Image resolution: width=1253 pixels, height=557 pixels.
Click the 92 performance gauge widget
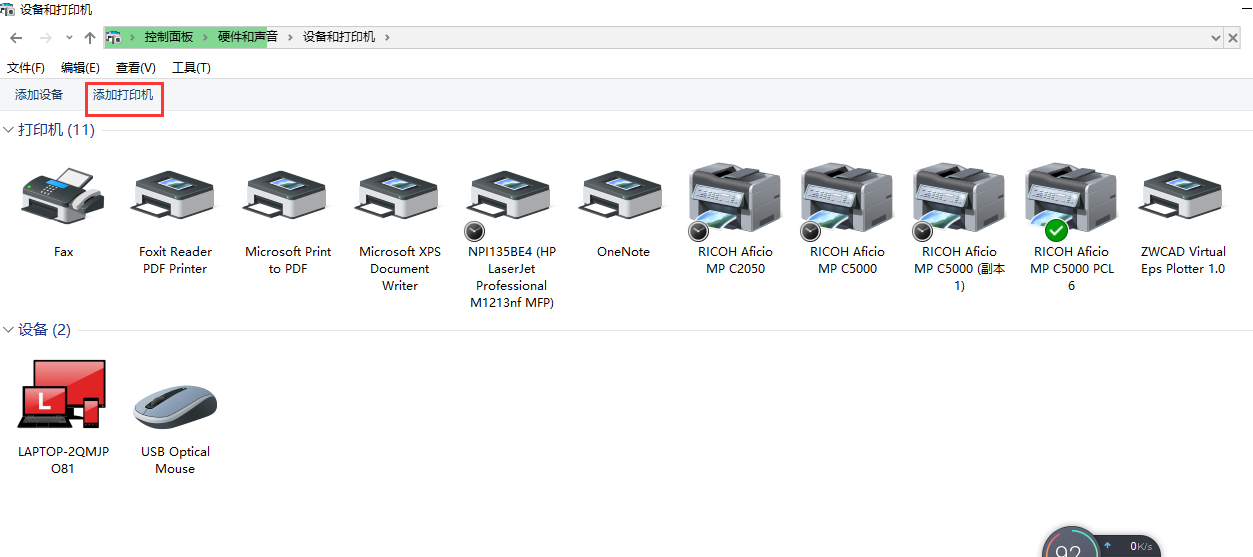click(x=1068, y=543)
